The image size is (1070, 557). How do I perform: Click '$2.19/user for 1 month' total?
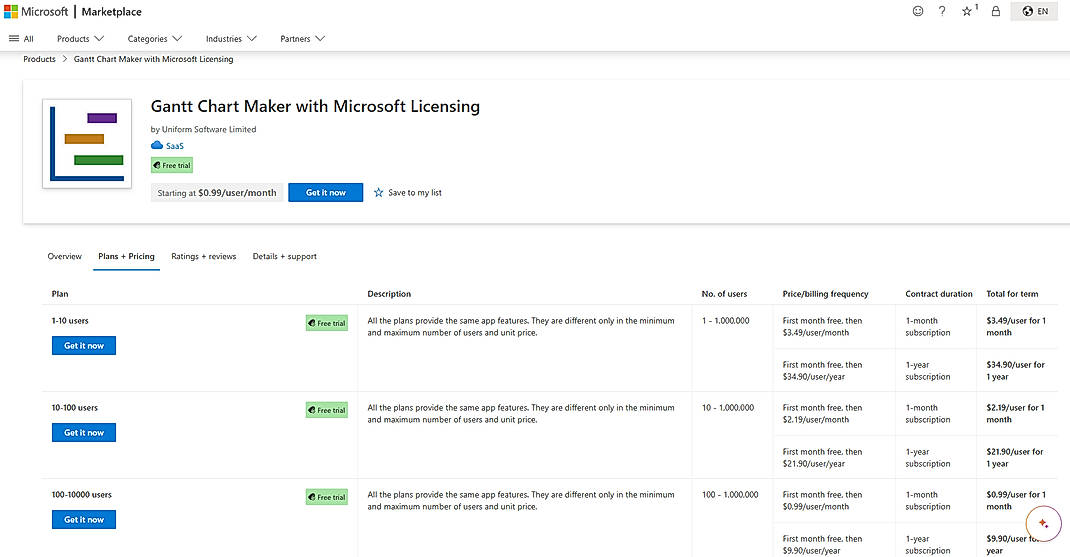coord(1015,414)
